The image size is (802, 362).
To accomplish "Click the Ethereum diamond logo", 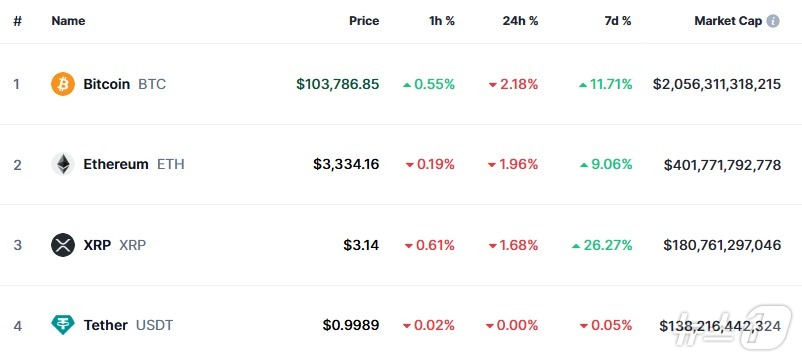I will coord(63,164).
